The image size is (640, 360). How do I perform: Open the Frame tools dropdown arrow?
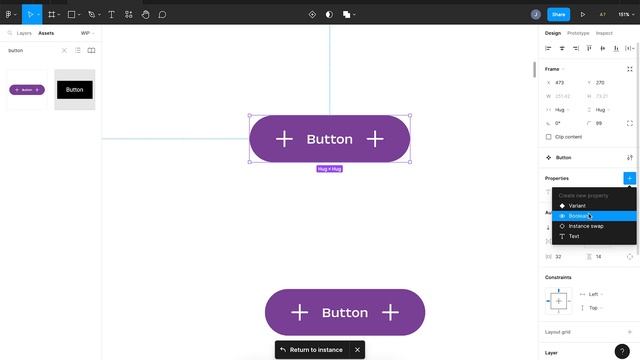point(59,15)
